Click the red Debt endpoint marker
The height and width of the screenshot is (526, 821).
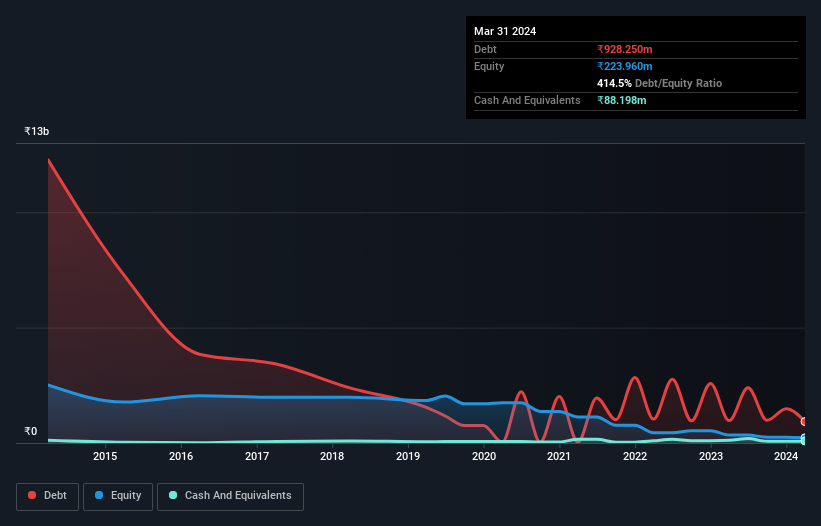point(804,421)
